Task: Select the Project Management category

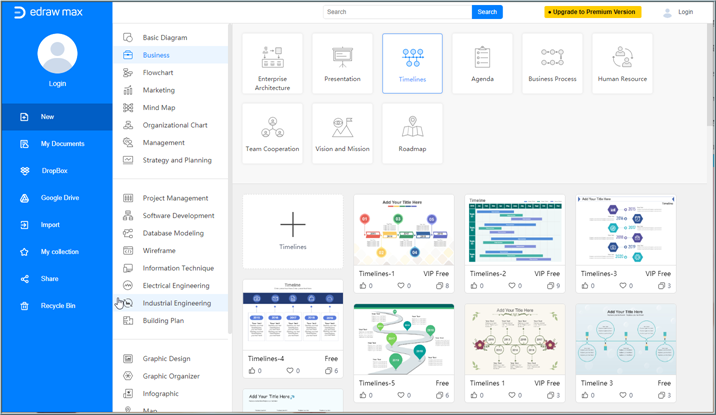Action: [x=170, y=198]
